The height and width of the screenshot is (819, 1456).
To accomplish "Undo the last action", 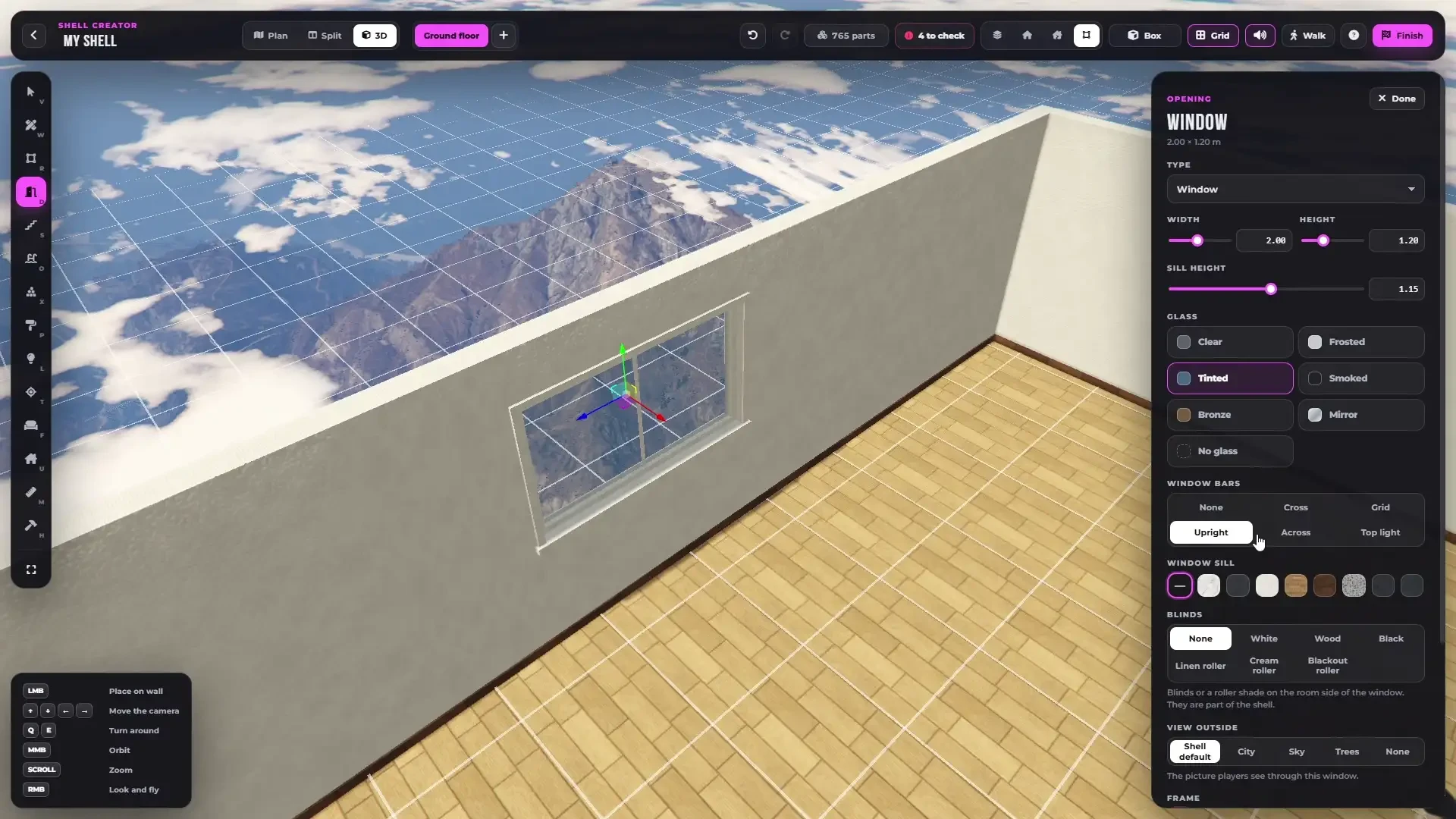I will tap(752, 36).
